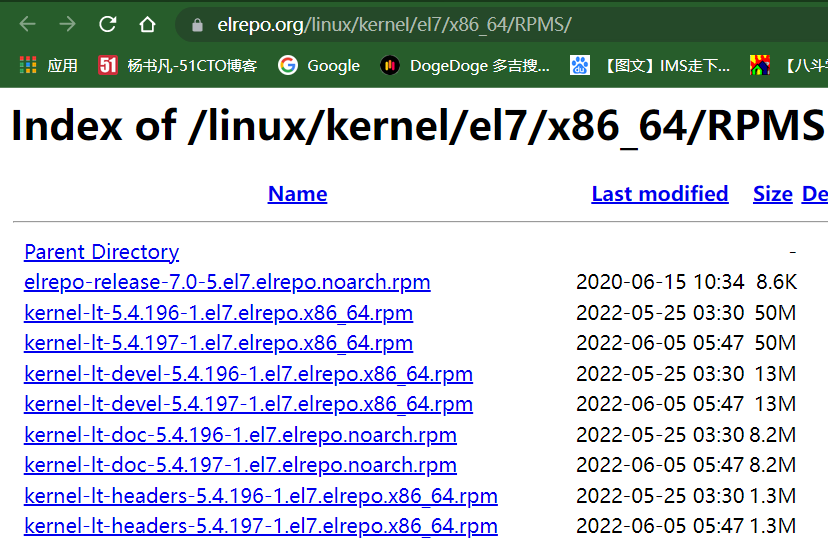This screenshot has width=828, height=540.
Task: Open 杨书凡-51CTO博客 bookmark
Action: (192, 65)
